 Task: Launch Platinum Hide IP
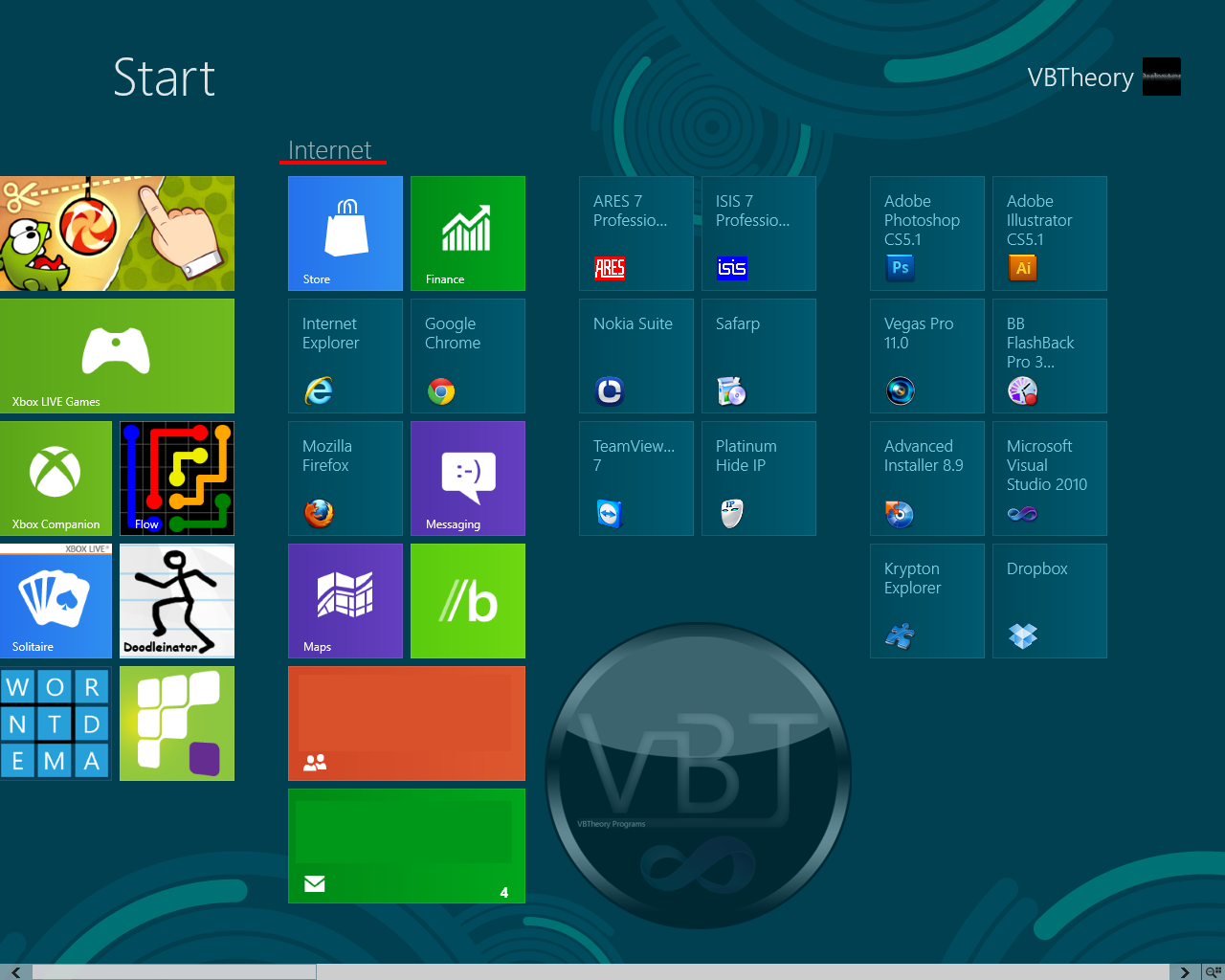click(x=759, y=479)
